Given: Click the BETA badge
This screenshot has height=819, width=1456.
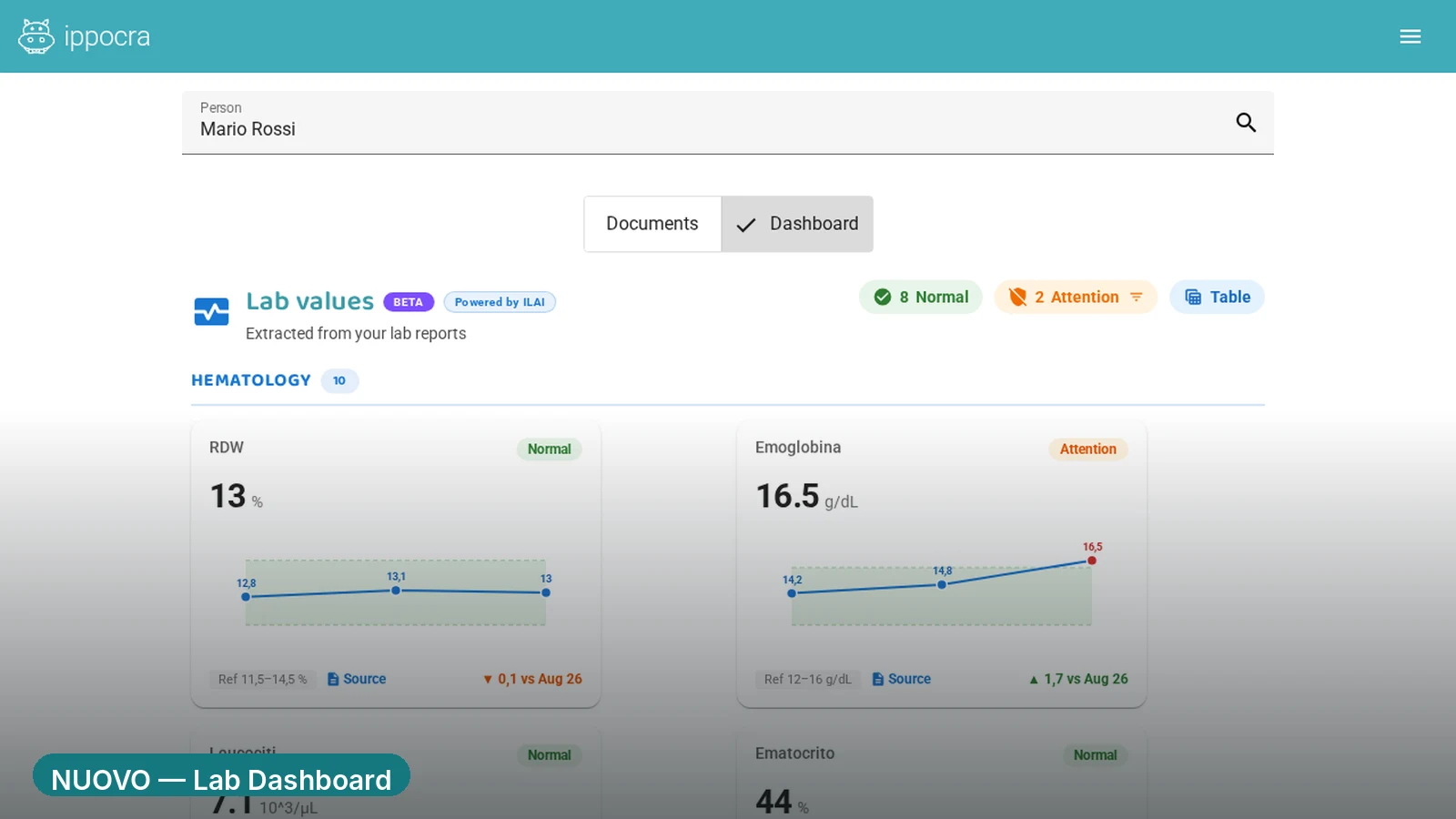Looking at the screenshot, I should (x=409, y=302).
